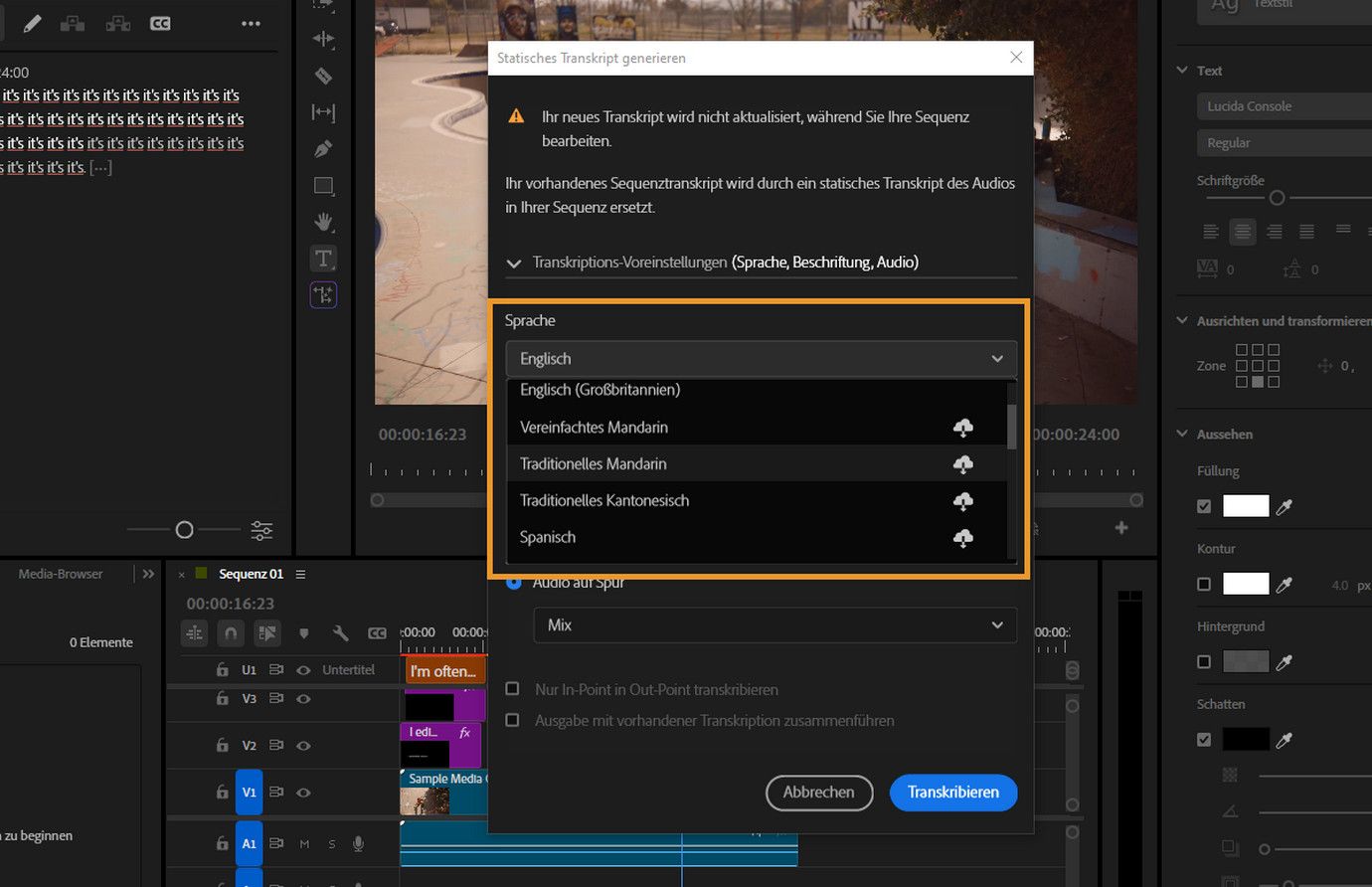Viewport: 1372px width, 887px height.
Task: Click the Füllung eyedropper icon
Action: click(x=1285, y=507)
